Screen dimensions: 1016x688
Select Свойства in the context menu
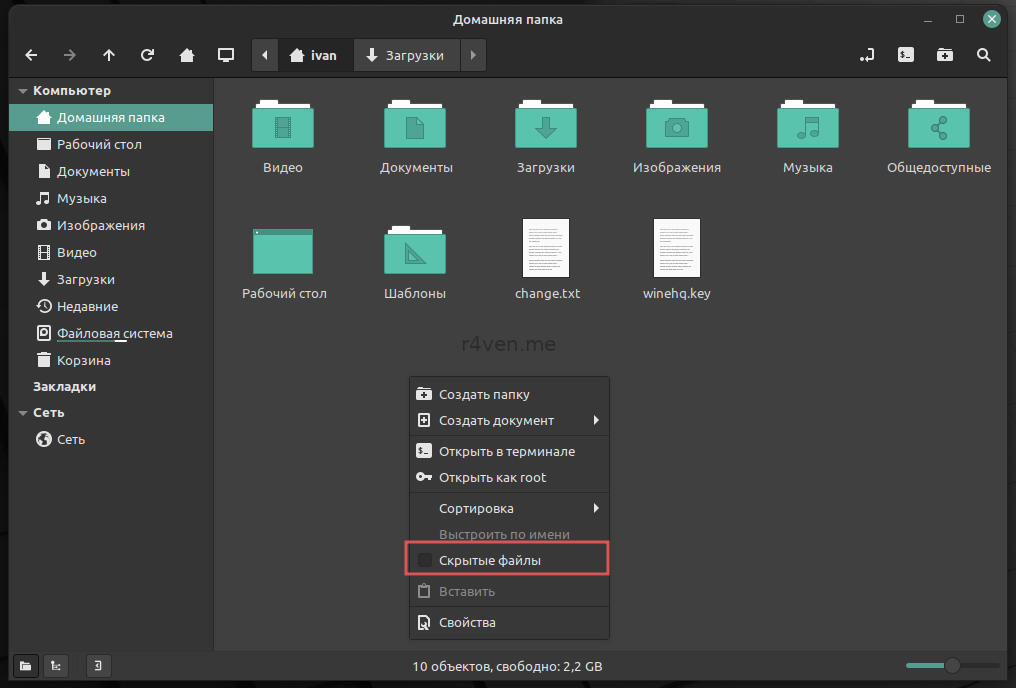coord(467,623)
